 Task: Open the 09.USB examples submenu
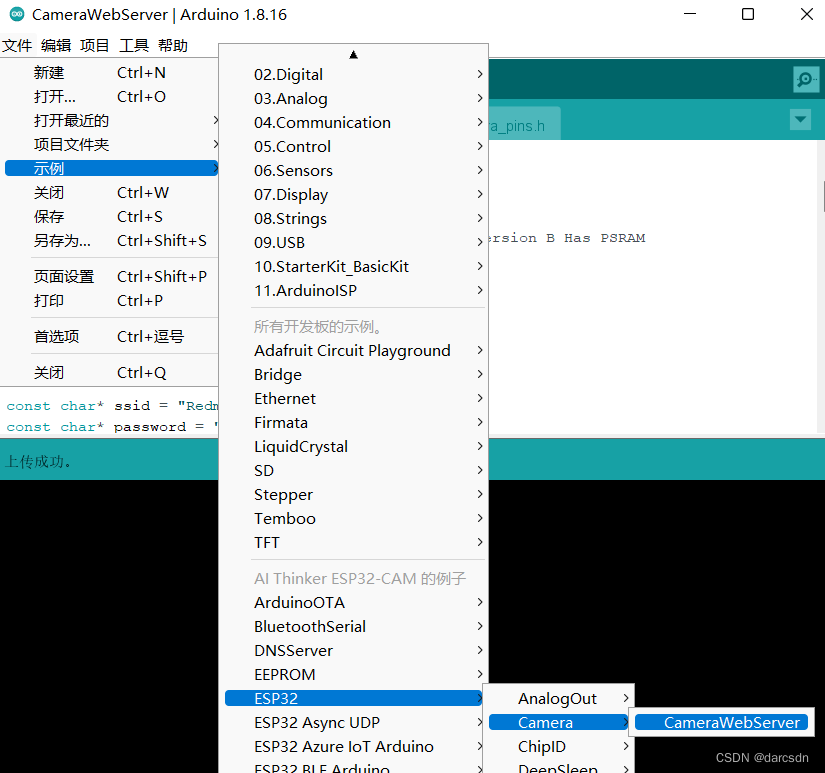coord(354,243)
